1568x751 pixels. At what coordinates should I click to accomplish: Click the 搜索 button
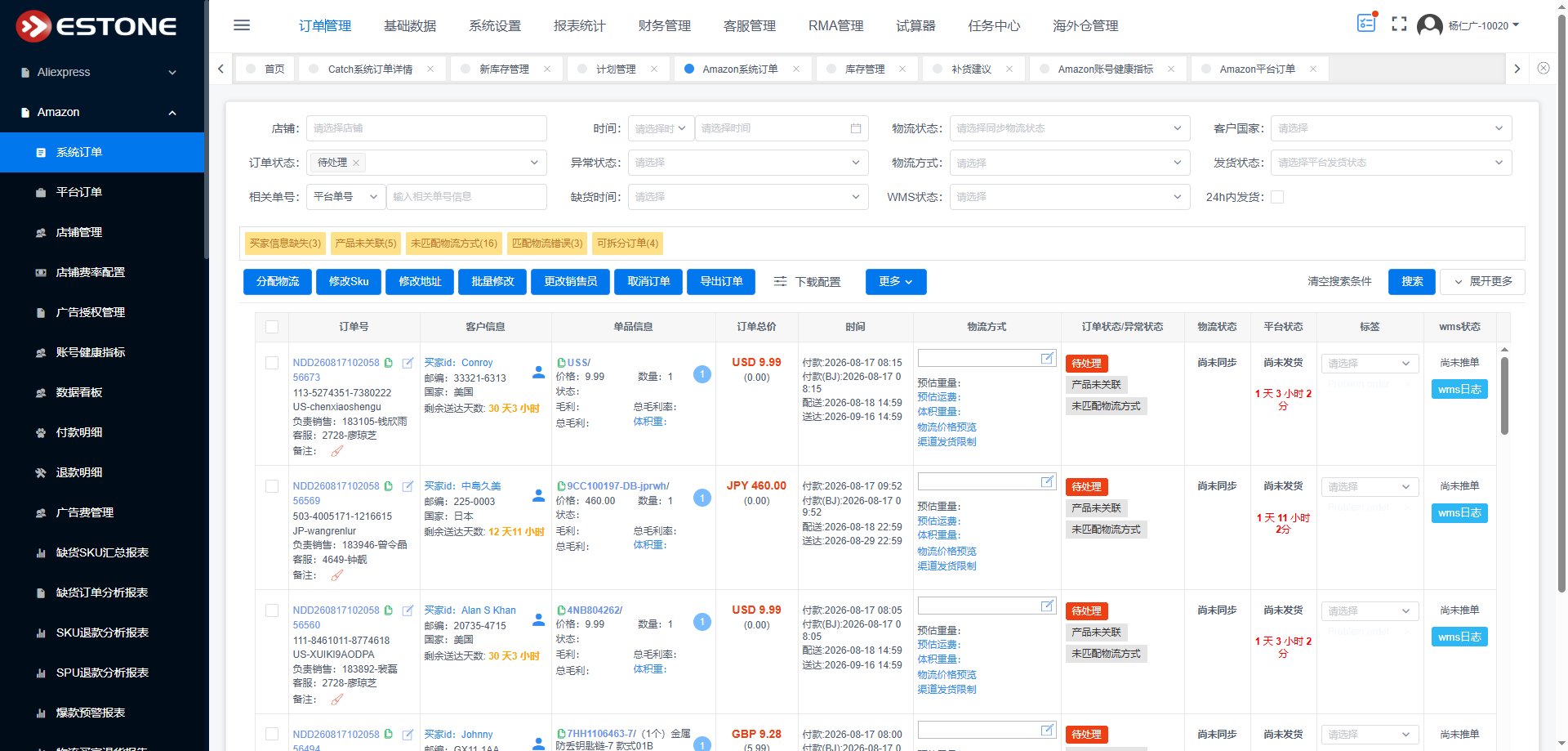tap(1412, 281)
